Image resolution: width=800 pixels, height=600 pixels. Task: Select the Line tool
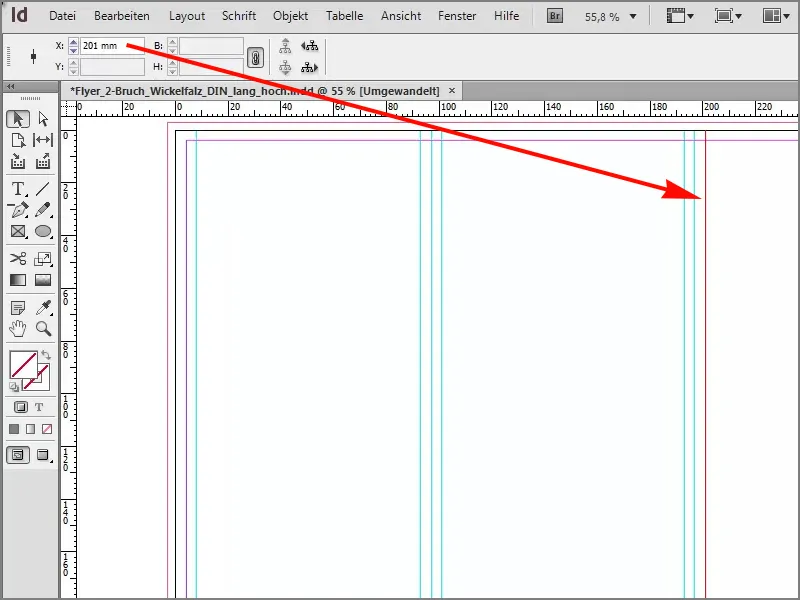coord(43,189)
